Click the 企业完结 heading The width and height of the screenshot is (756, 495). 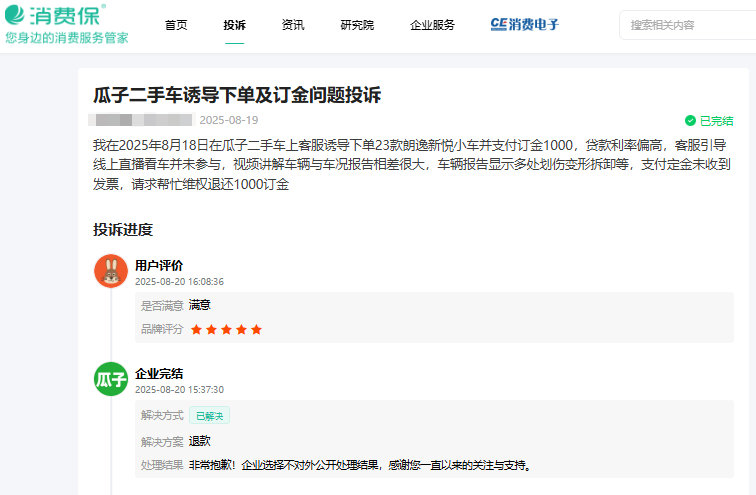pyautogui.click(x=159, y=374)
